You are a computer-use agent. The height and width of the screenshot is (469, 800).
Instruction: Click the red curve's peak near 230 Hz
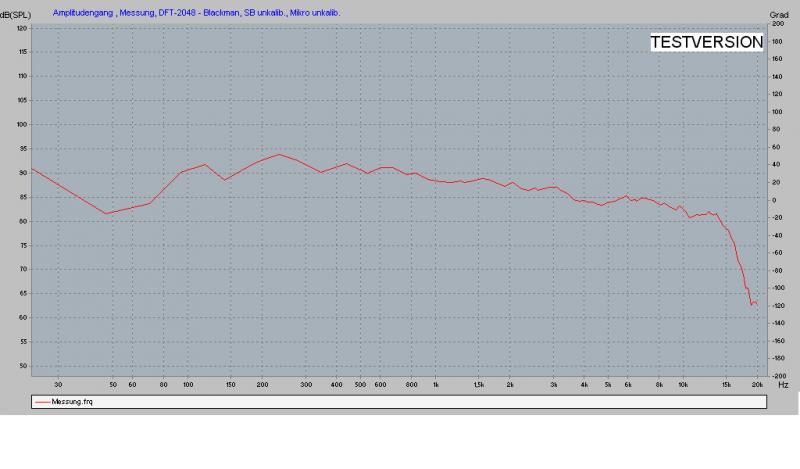279,154
